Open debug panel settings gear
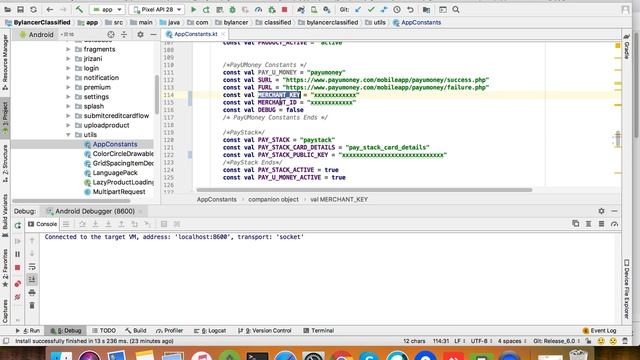Screen dimensions: 640x360 point(601,211)
